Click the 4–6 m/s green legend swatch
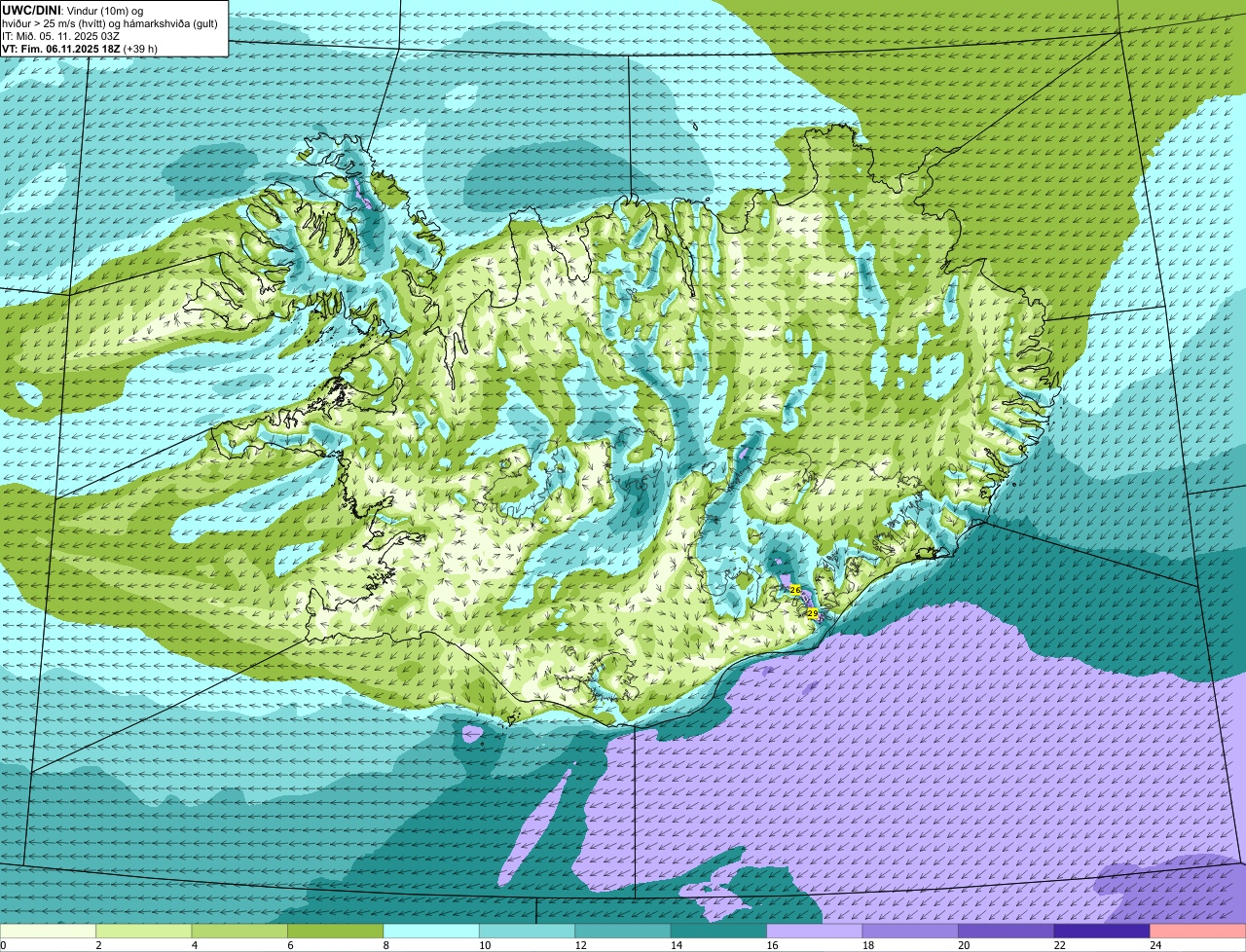 coord(239,932)
